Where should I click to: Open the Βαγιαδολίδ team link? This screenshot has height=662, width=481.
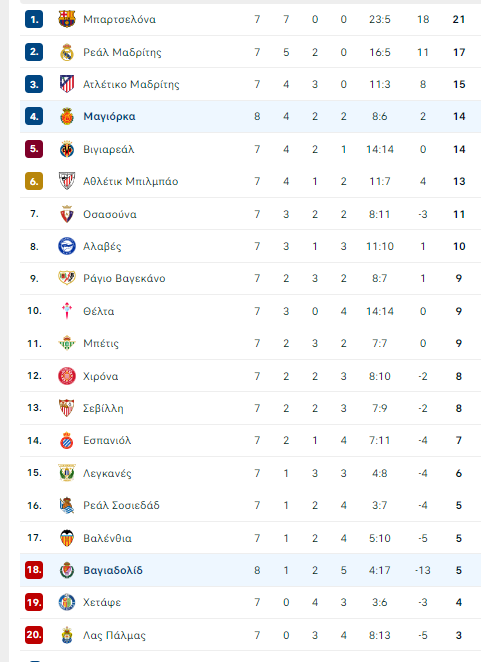click(x=113, y=570)
